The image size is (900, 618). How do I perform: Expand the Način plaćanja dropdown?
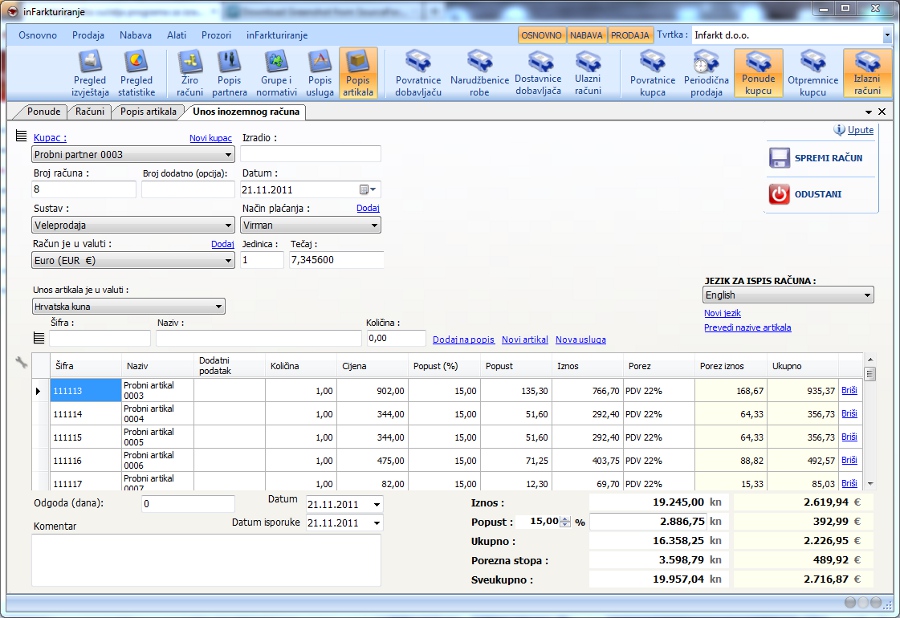[374, 225]
